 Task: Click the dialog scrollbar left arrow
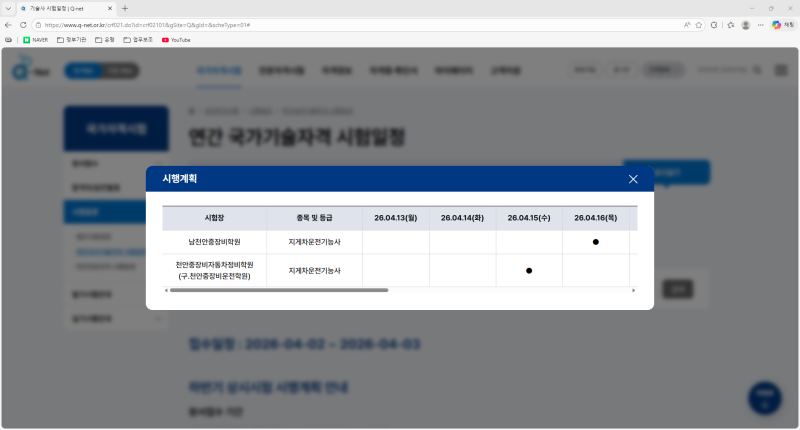pyautogui.click(x=166, y=290)
